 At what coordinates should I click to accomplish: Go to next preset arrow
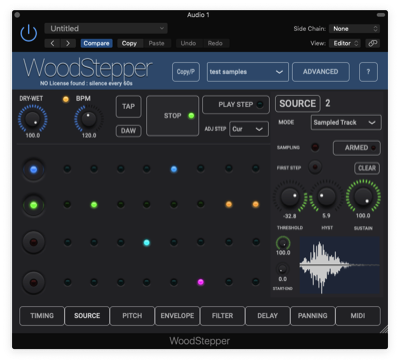point(68,43)
